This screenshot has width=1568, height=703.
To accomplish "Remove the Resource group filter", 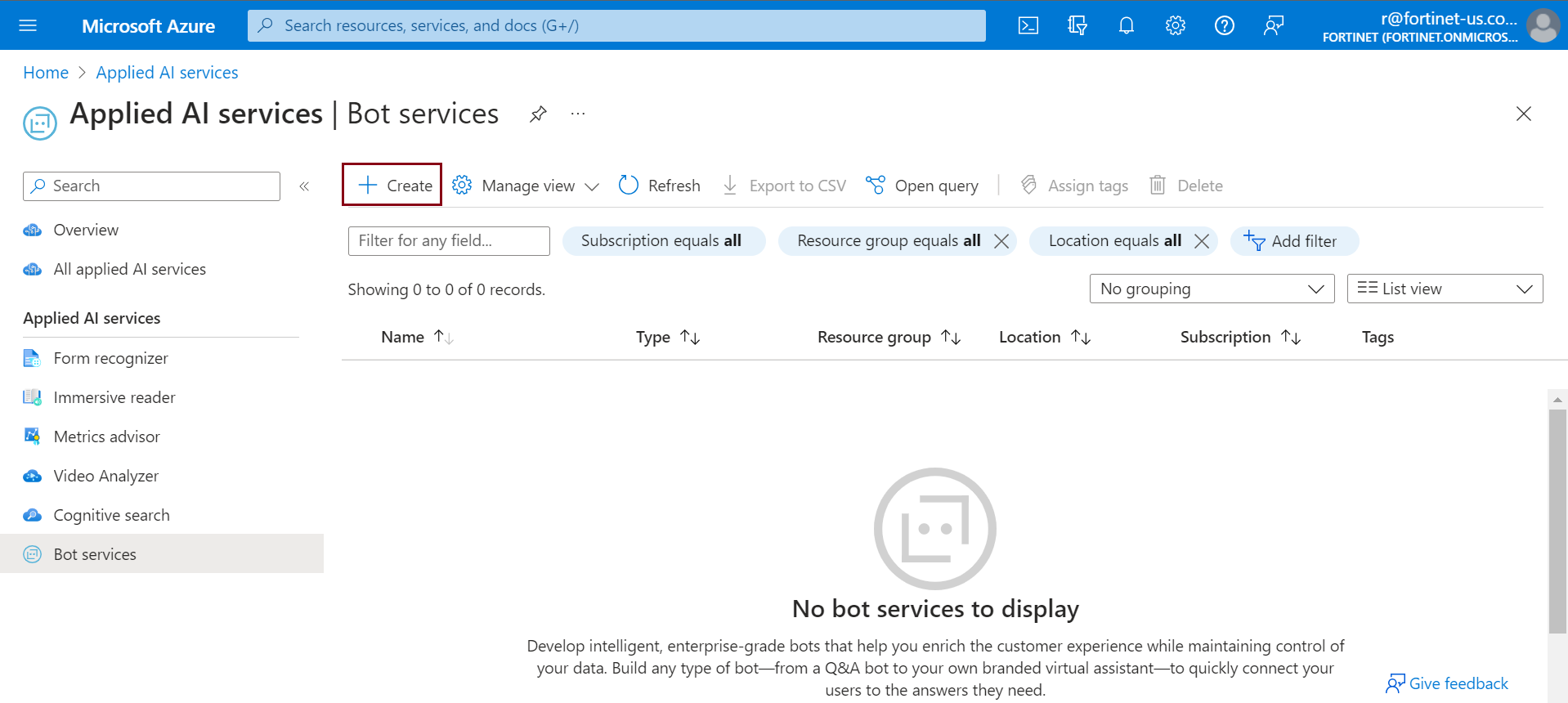I will (1001, 241).
